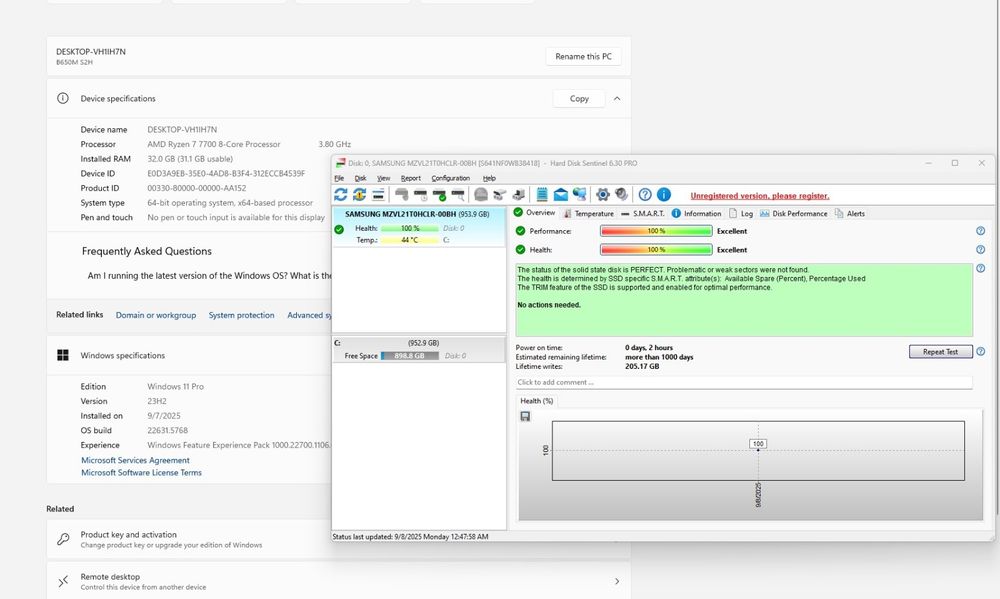This screenshot has height=599, width=1000.
Task: Switch to the Overview tab
Action: coord(534,212)
